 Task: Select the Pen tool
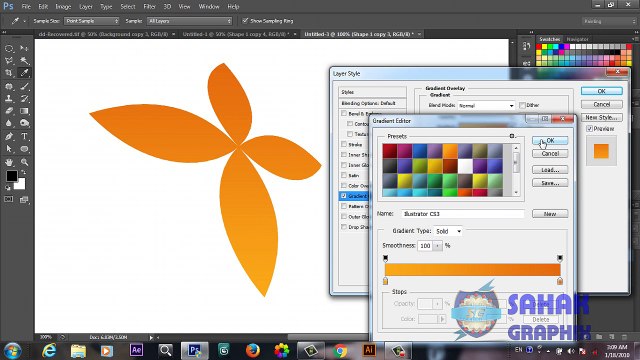(9, 137)
